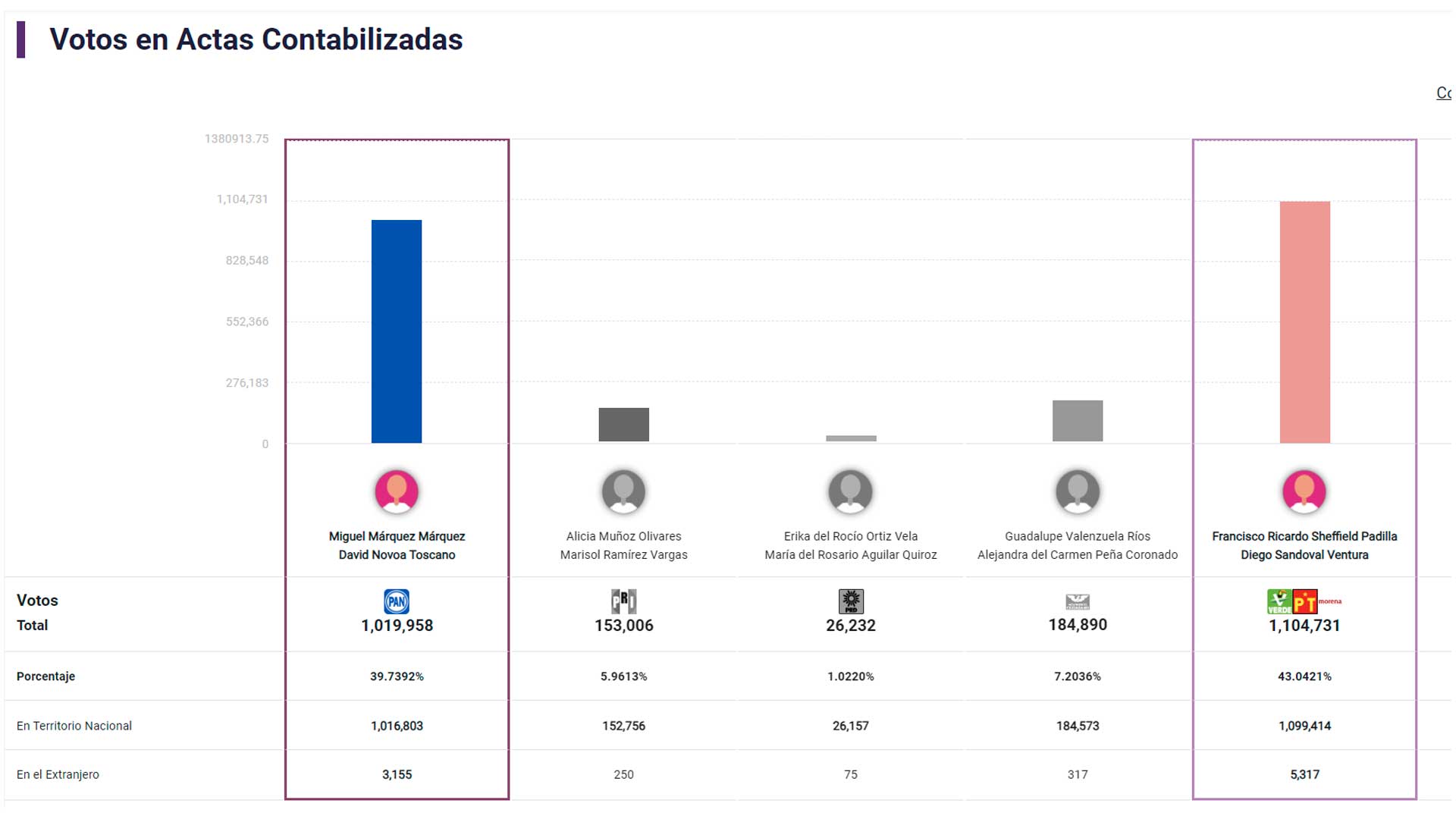Screen dimensions: 1456x819
Task: Click the PAN party logo
Action: 397,601
